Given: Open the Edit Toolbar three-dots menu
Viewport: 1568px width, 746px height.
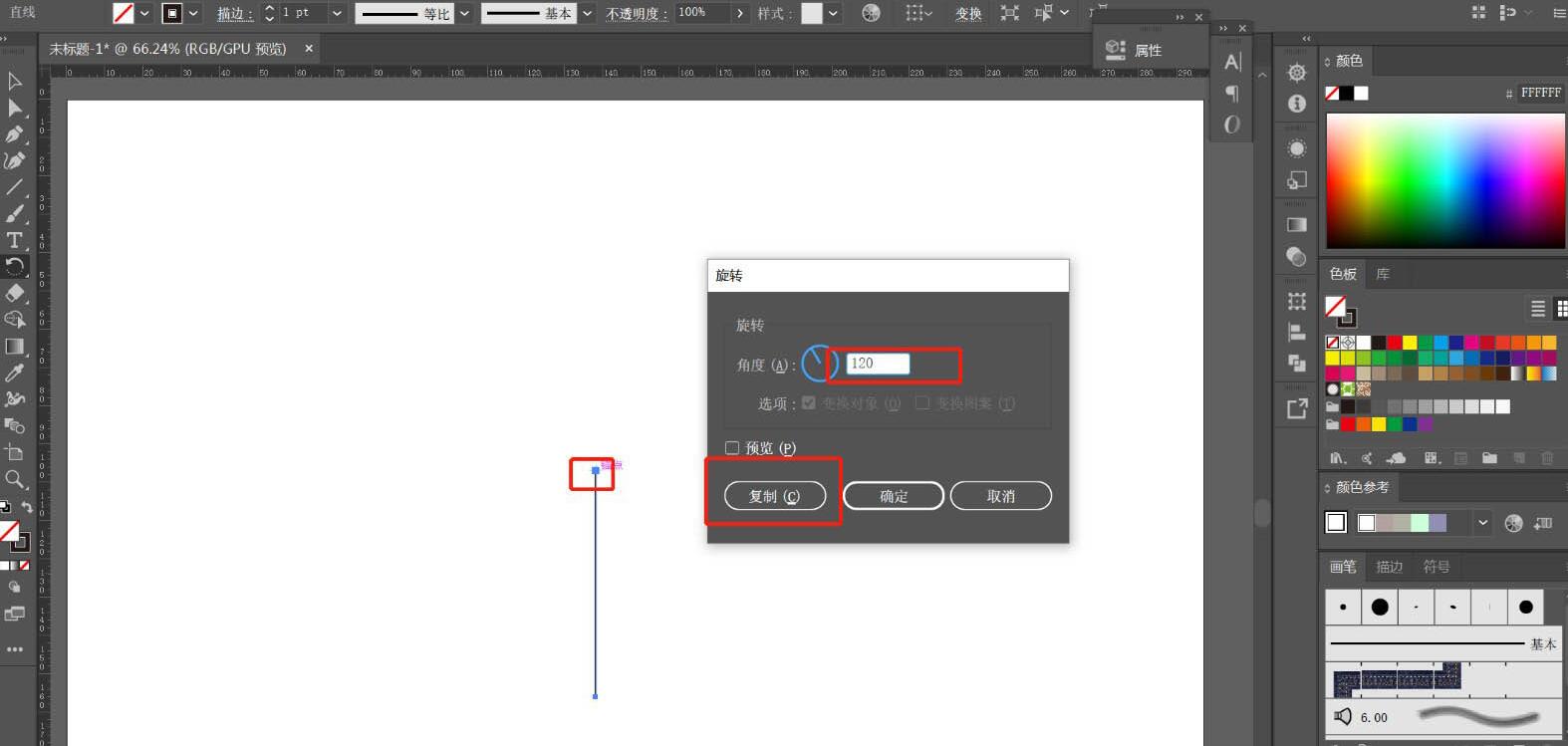Looking at the screenshot, I should pos(15,649).
